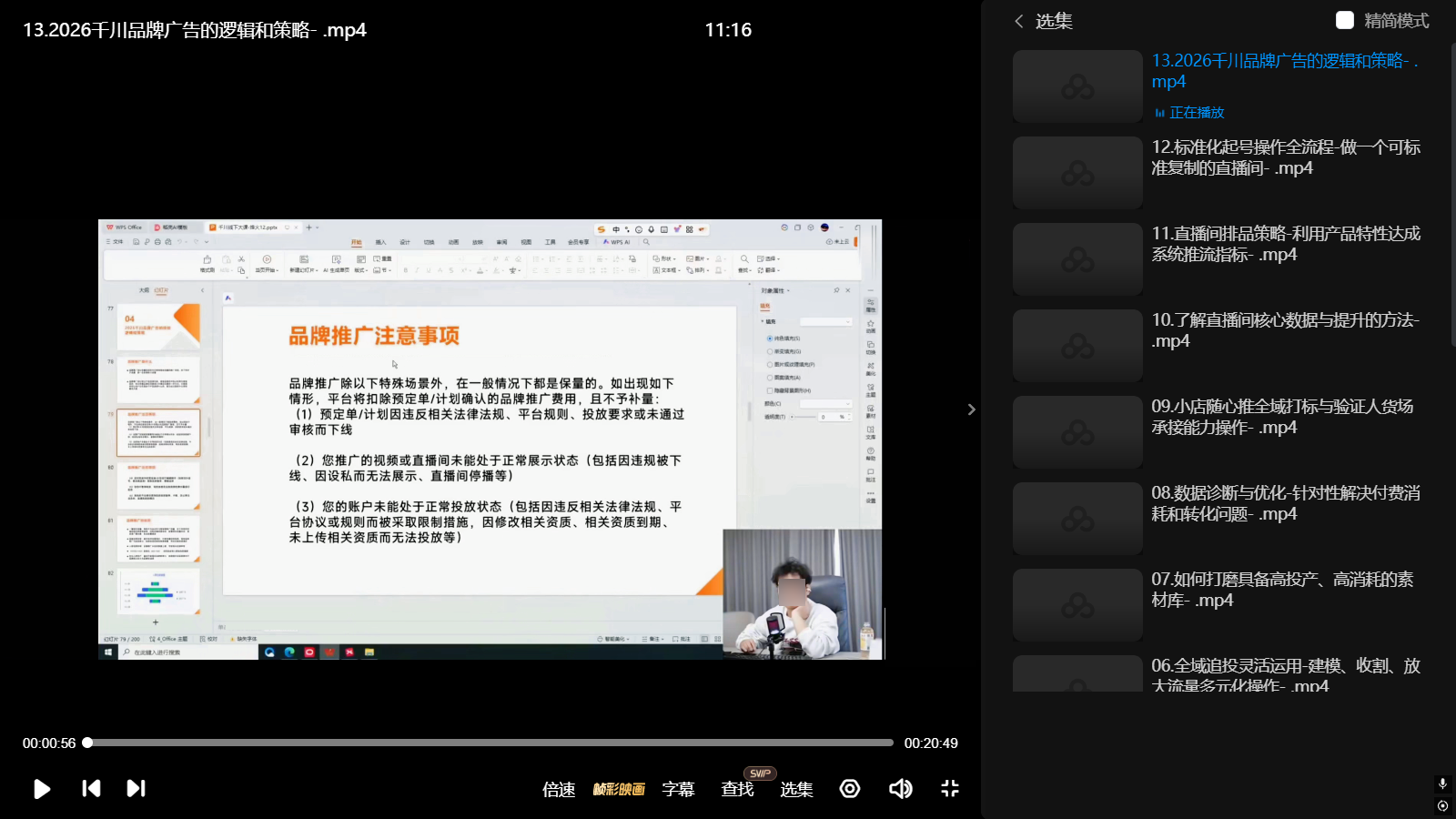Viewport: 1456px width, 819px height.
Task: Open the 字幕 subtitle options
Action: (x=678, y=789)
